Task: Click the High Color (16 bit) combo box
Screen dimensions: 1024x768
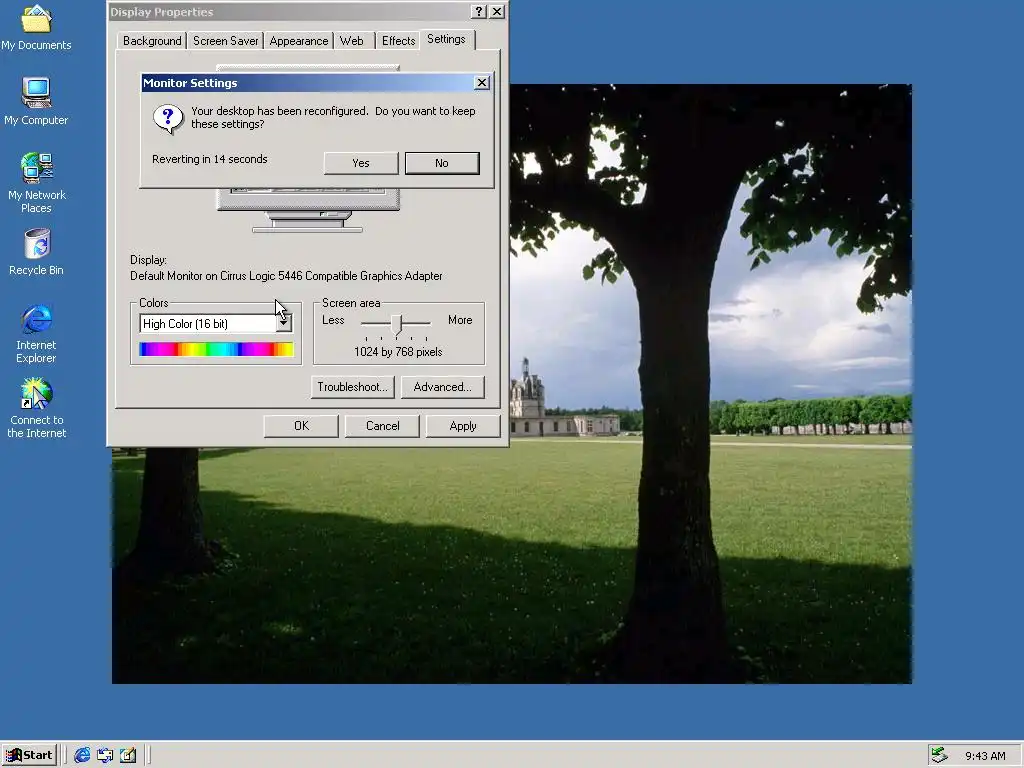Action: click(216, 323)
